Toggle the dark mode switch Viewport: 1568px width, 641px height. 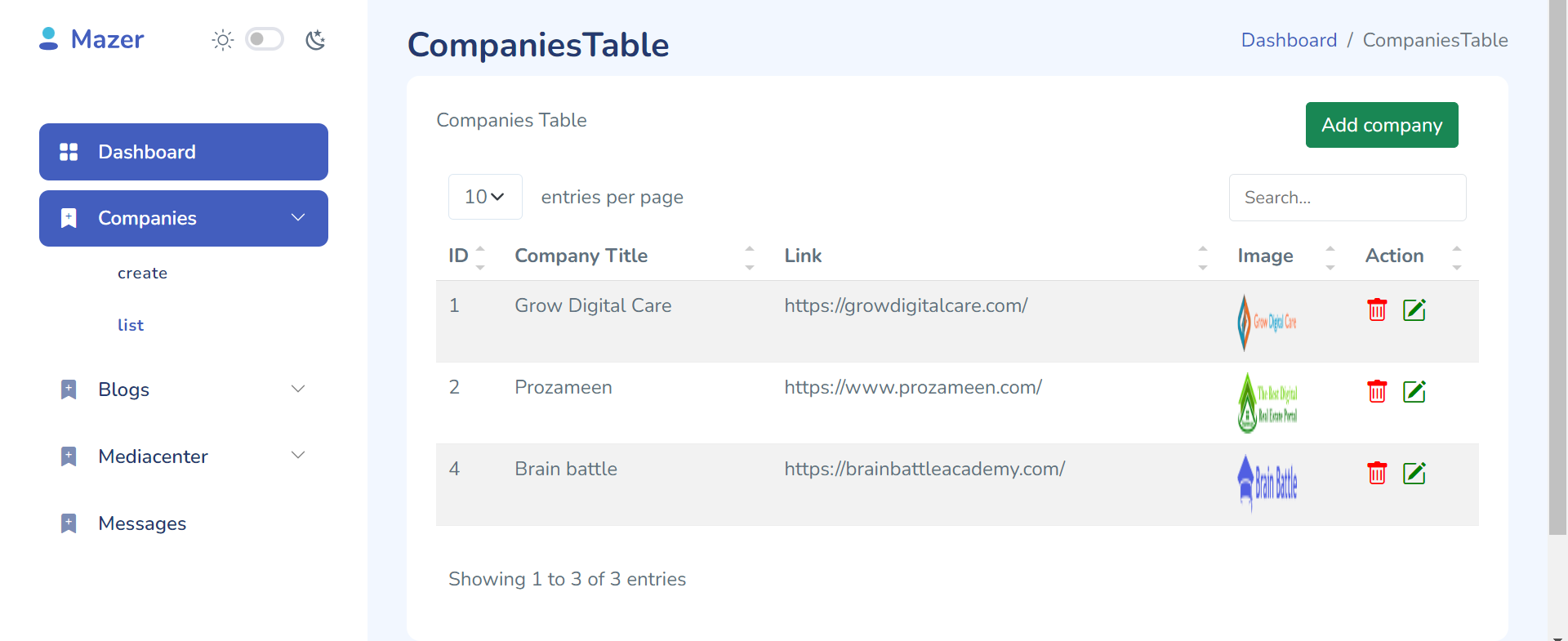pos(265,38)
